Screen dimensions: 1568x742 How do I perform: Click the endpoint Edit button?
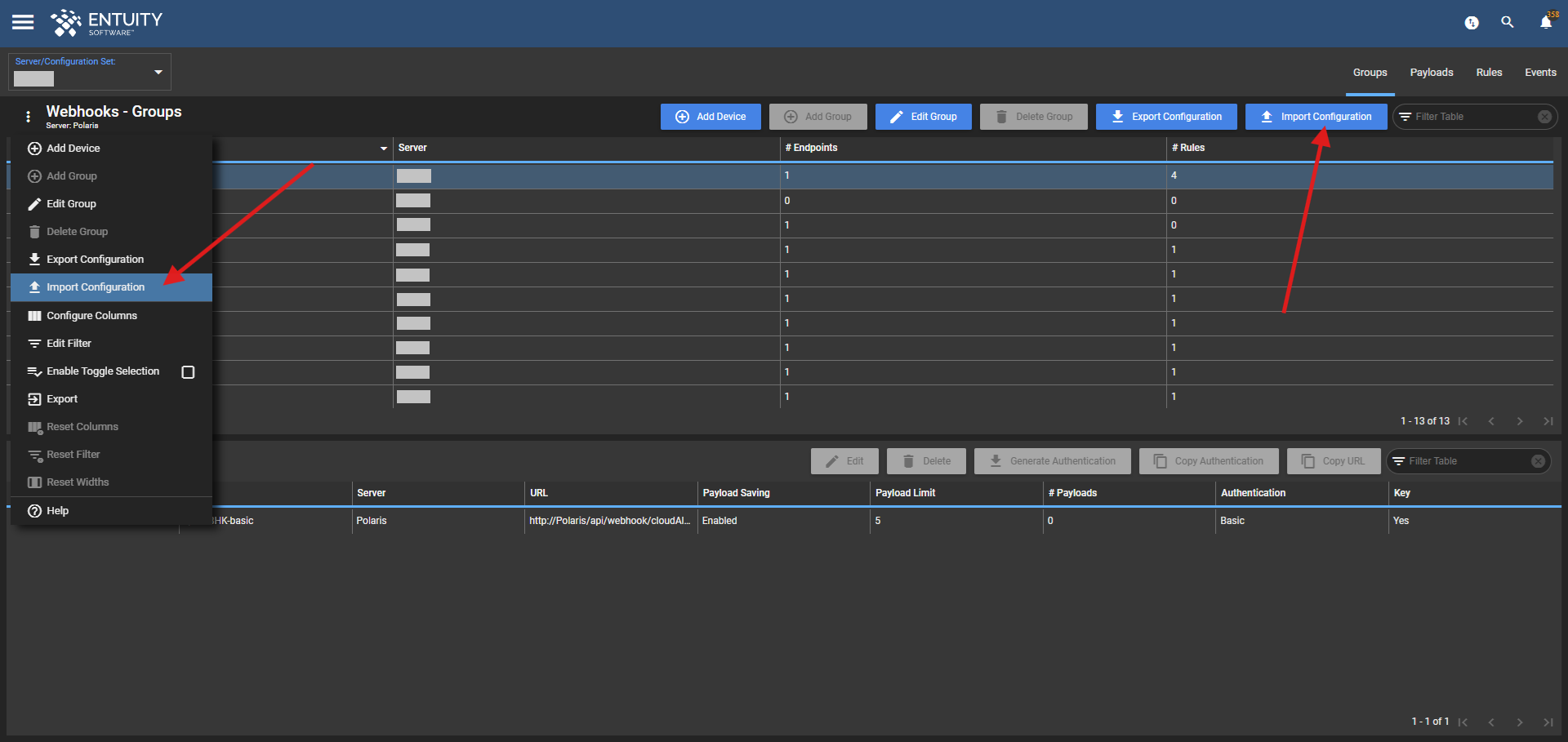tap(844, 461)
